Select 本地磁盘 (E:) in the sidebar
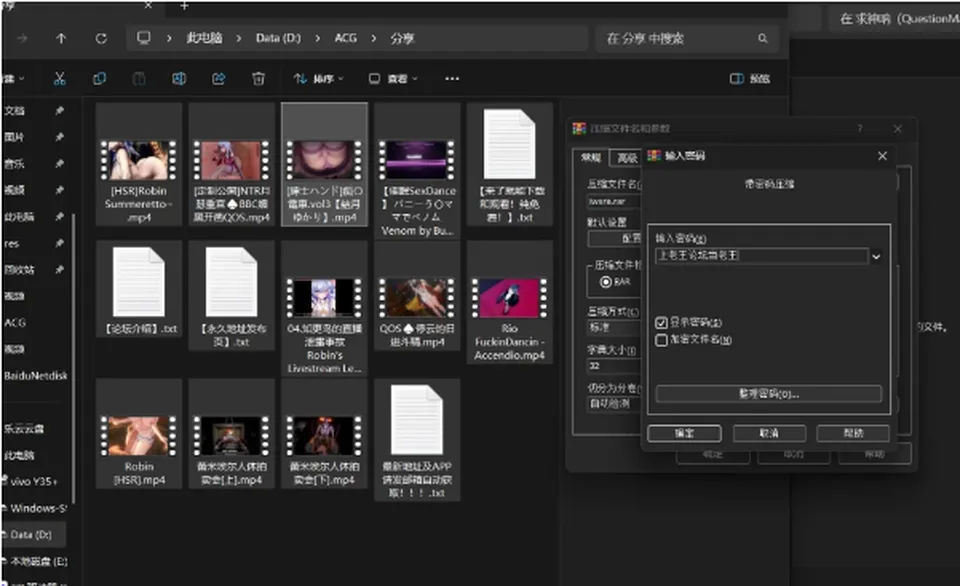 tap(36, 562)
